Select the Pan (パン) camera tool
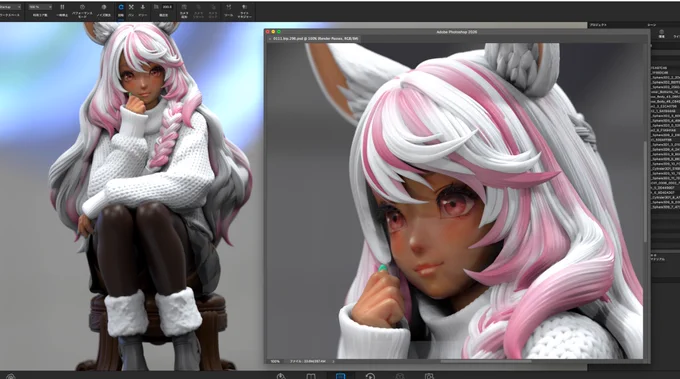Screen dimensions: 680x379 131,7
